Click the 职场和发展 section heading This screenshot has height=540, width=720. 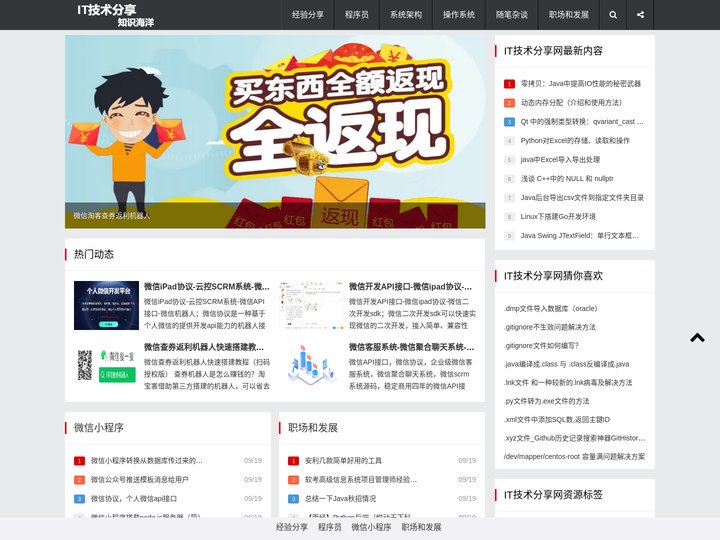click(313, 428)
